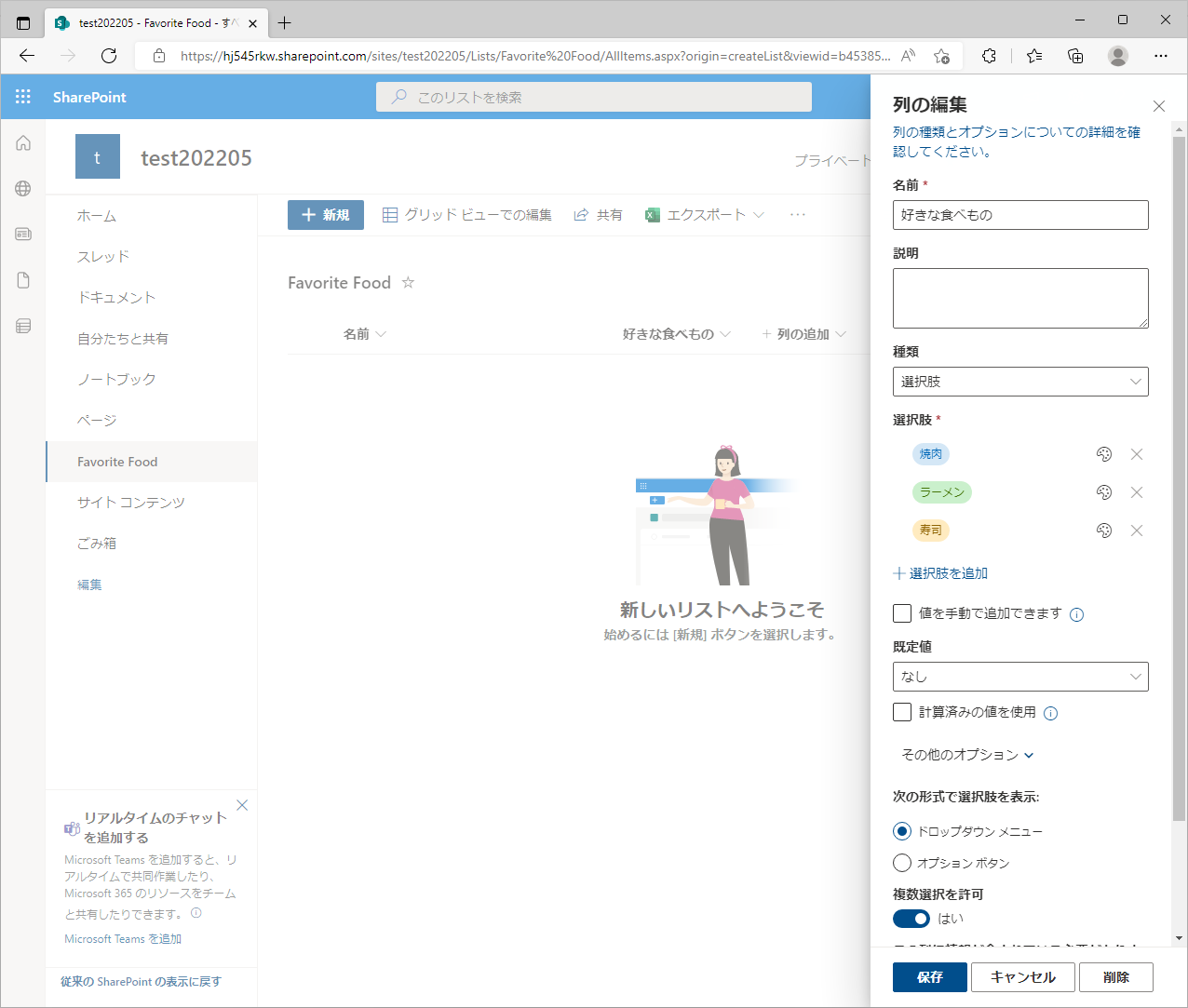This screenshot has height=1008, width=1188.
Task: Check 計算済みの値を使用 checkbox
Action: click(x=902, y=712)
